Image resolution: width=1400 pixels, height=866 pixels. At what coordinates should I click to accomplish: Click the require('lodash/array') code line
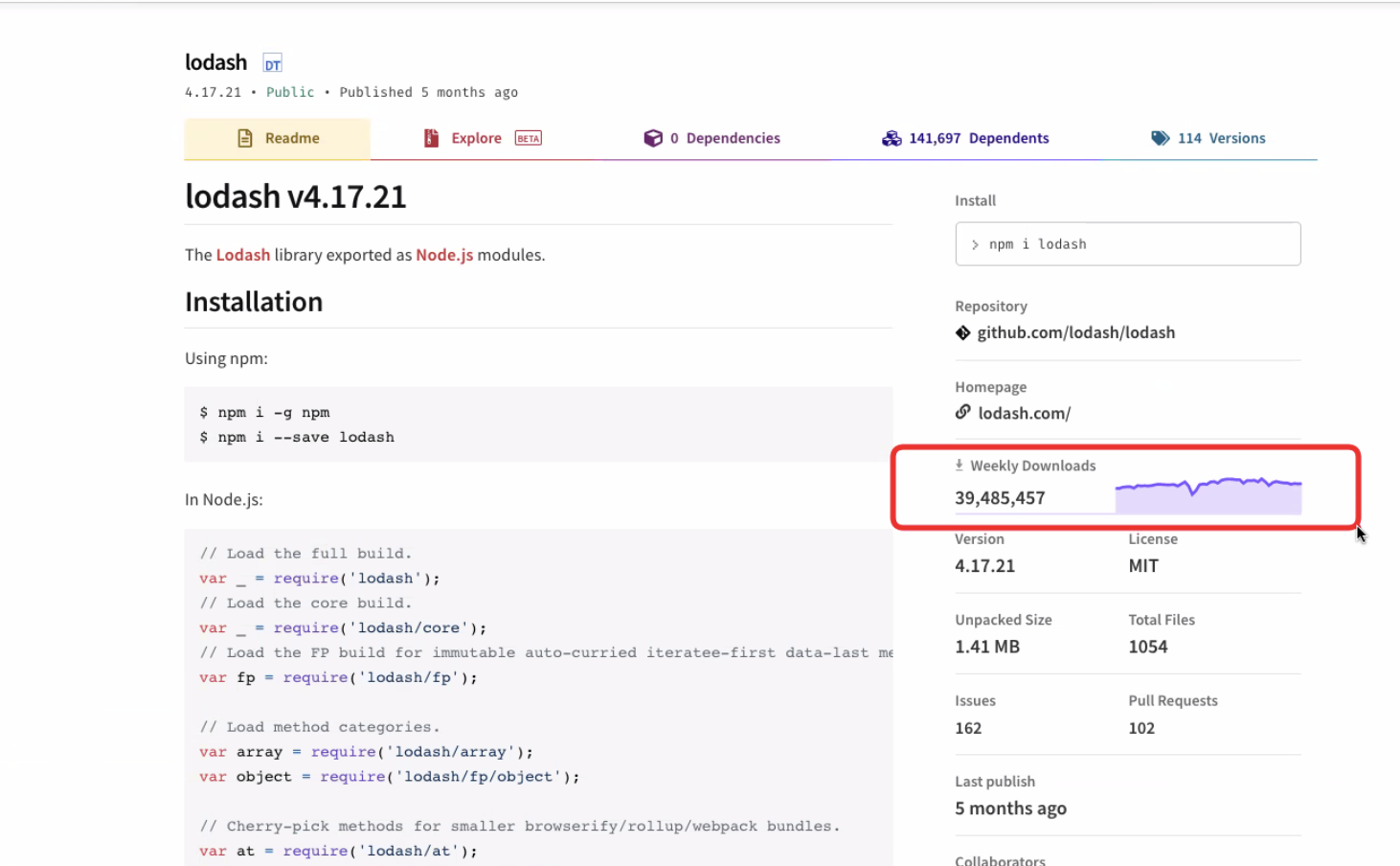366,752
